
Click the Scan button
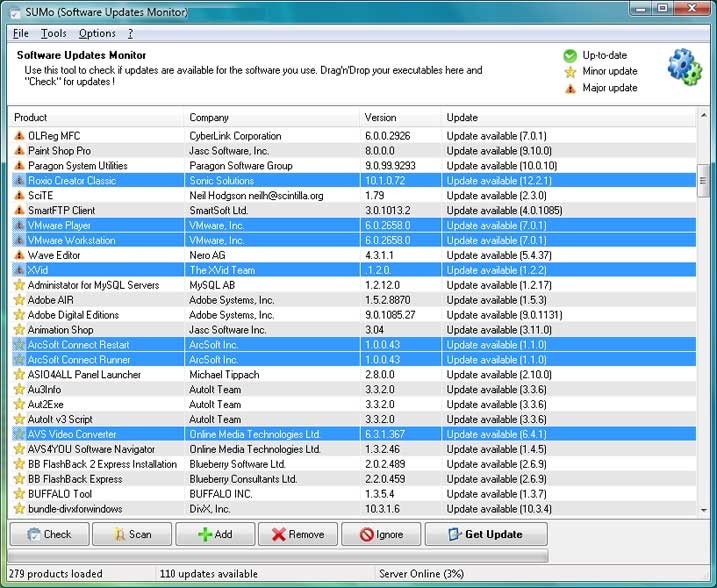pyautogui.click(x=132, y=534)
